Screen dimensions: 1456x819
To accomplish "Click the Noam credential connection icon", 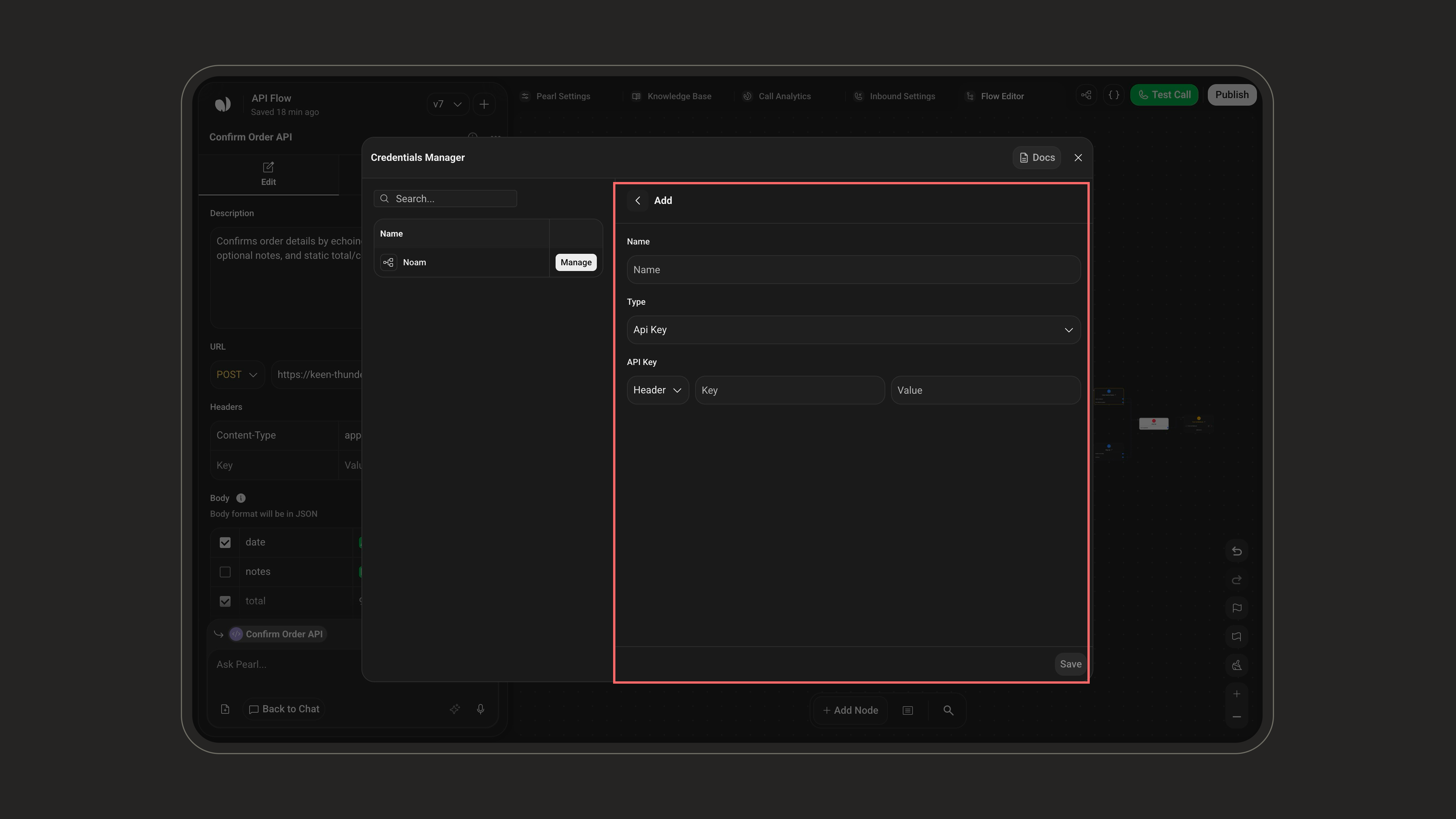I will point(388,262).
